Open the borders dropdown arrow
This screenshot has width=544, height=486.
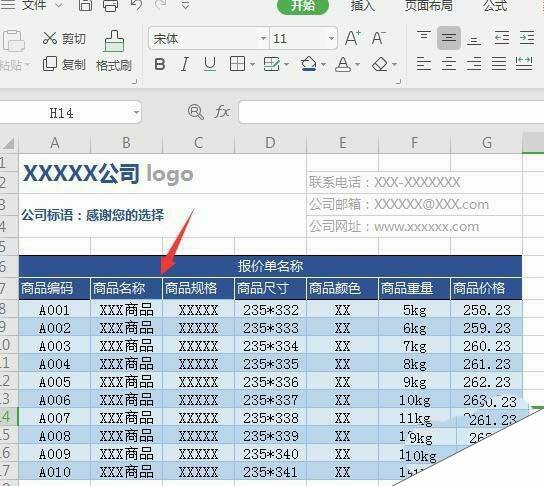tap(252, 65)
